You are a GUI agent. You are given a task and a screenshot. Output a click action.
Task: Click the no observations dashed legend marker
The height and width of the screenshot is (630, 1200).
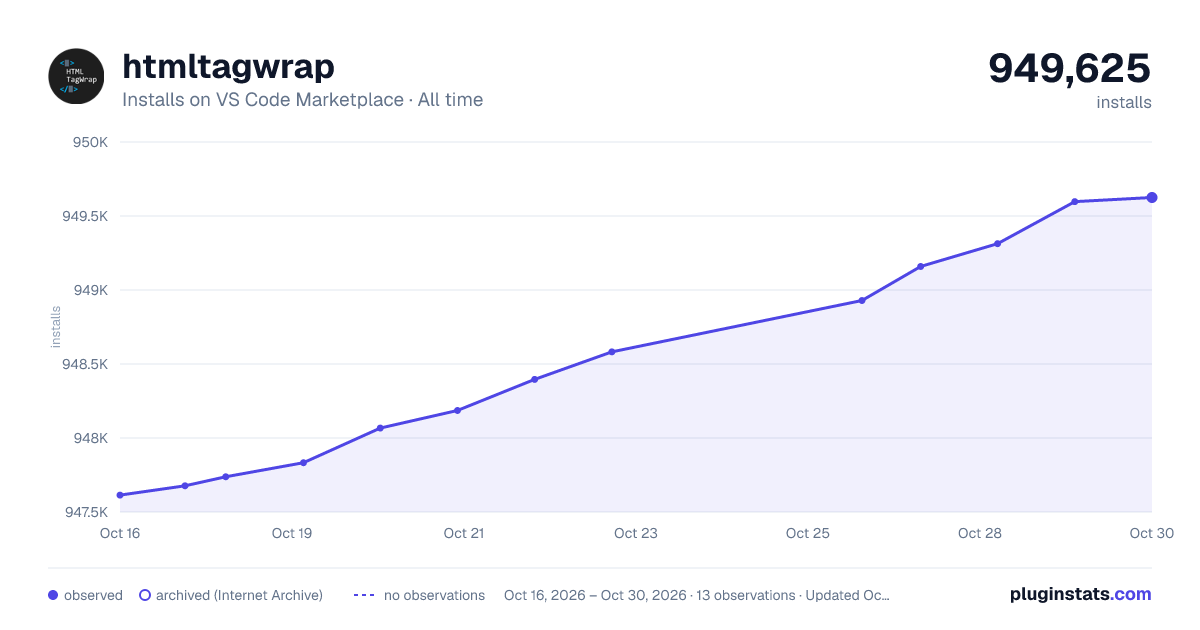click(364, 595)
